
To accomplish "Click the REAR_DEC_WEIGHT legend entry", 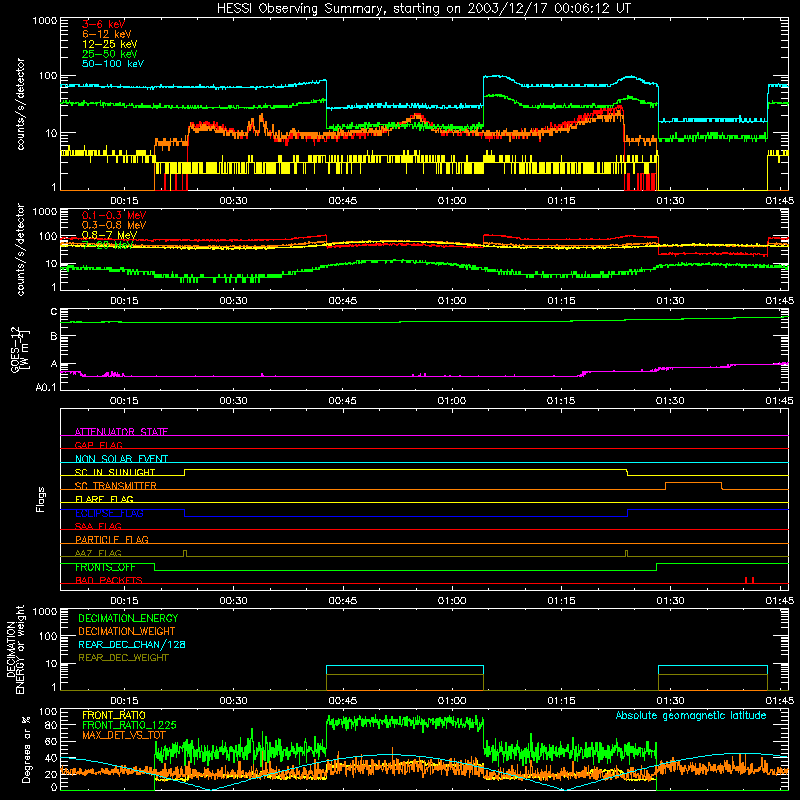I will pyautogui.click(x=123, y=658).
